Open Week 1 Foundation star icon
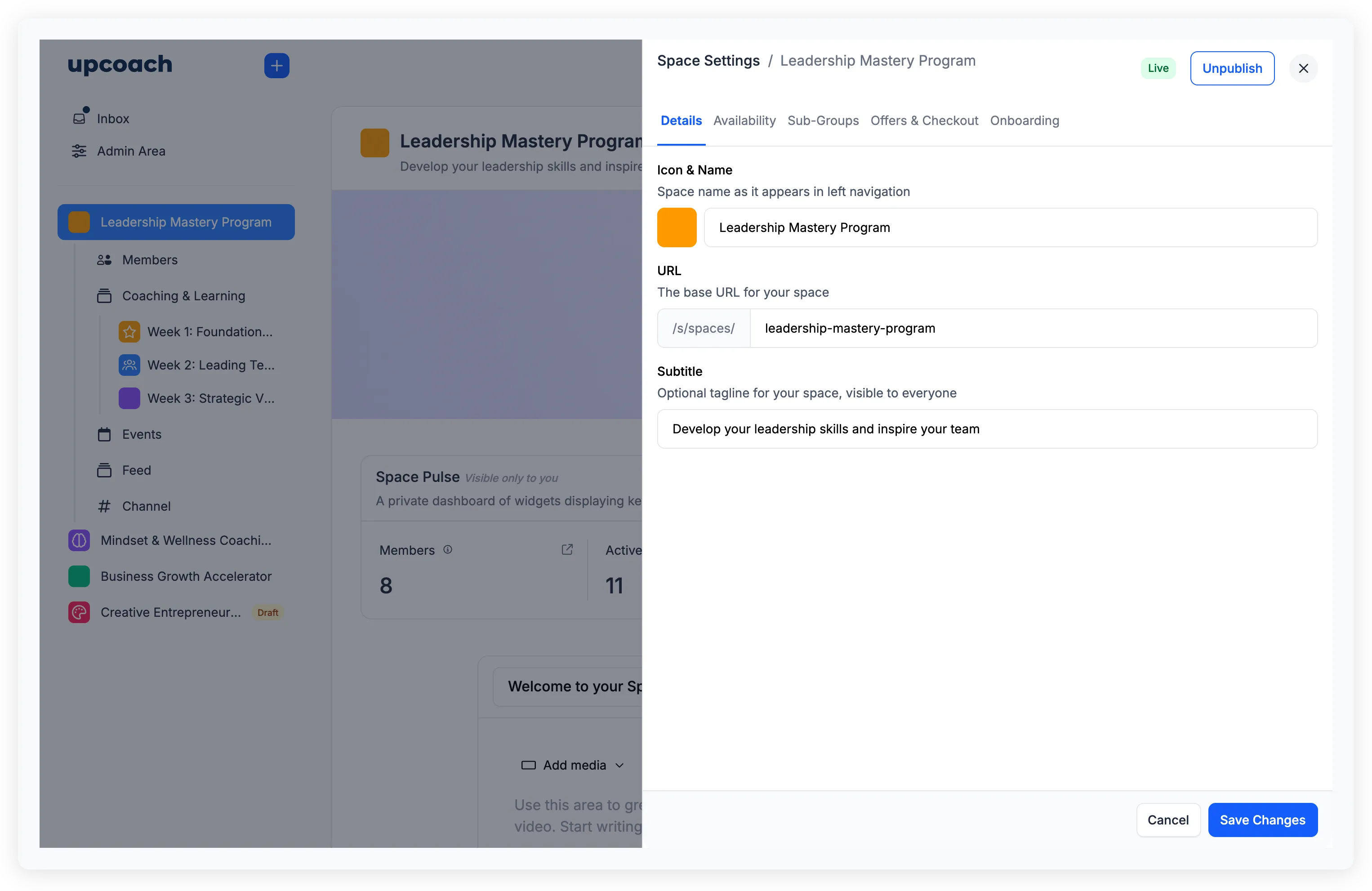This screenshot has height=891, width=1372. [x=129, y=332]
